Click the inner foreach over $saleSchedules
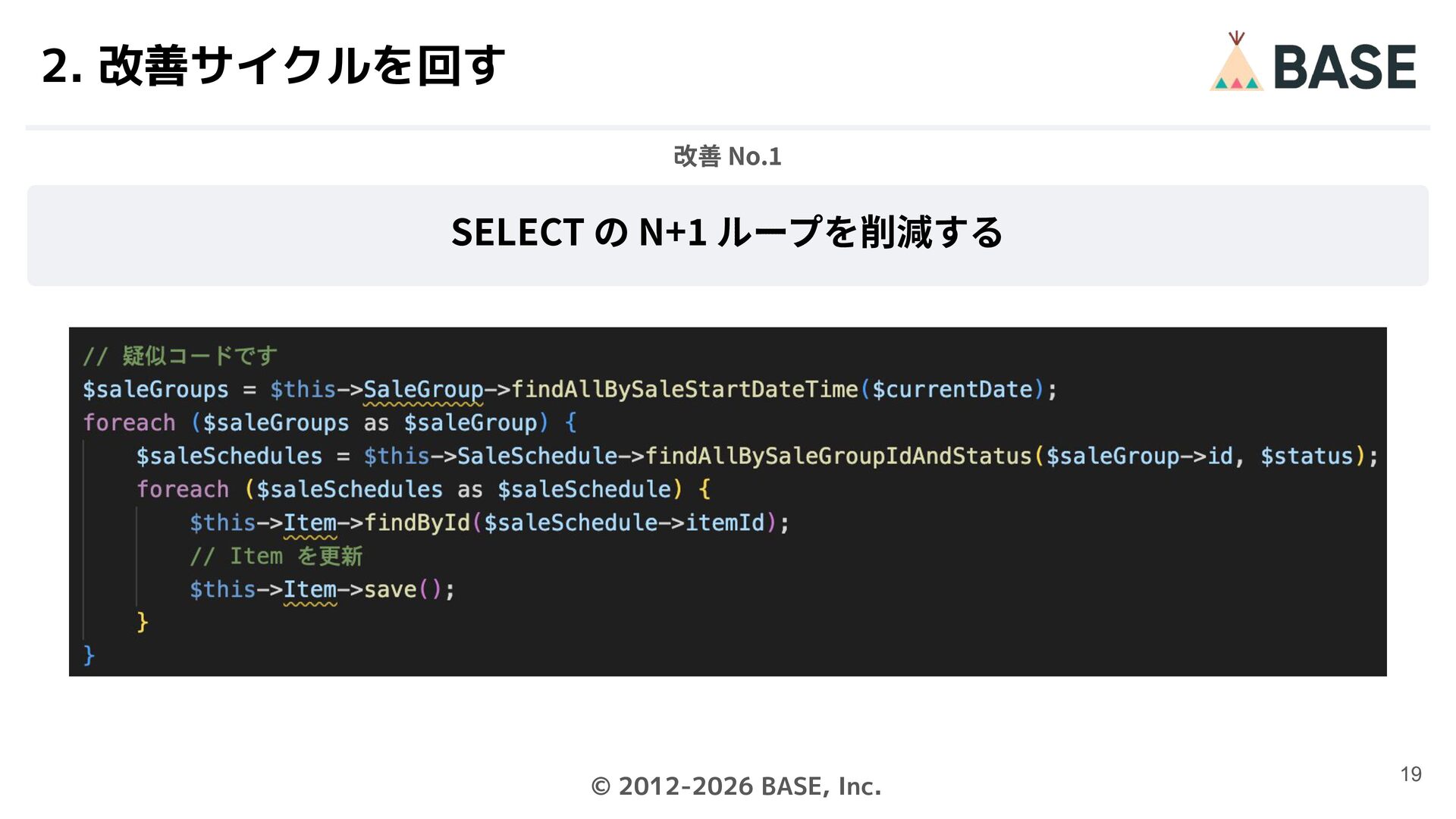The width and height of the screenshot is (1456, 819). 183,490
